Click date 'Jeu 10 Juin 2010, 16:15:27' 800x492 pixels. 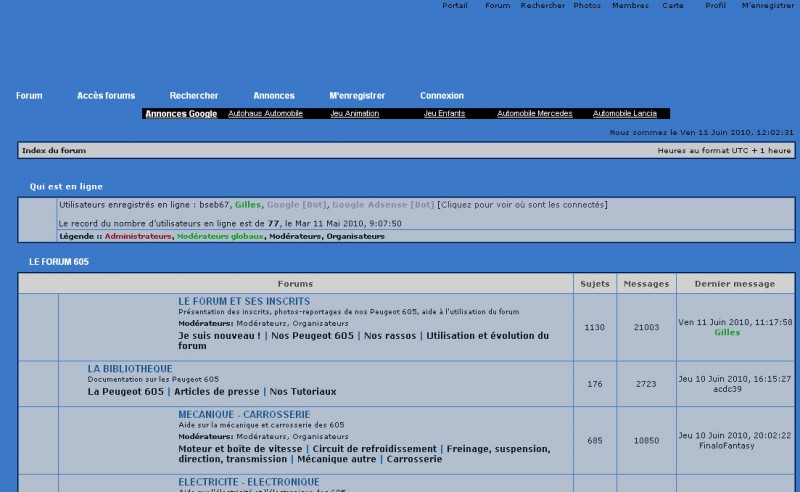click(x=735, y=379)
